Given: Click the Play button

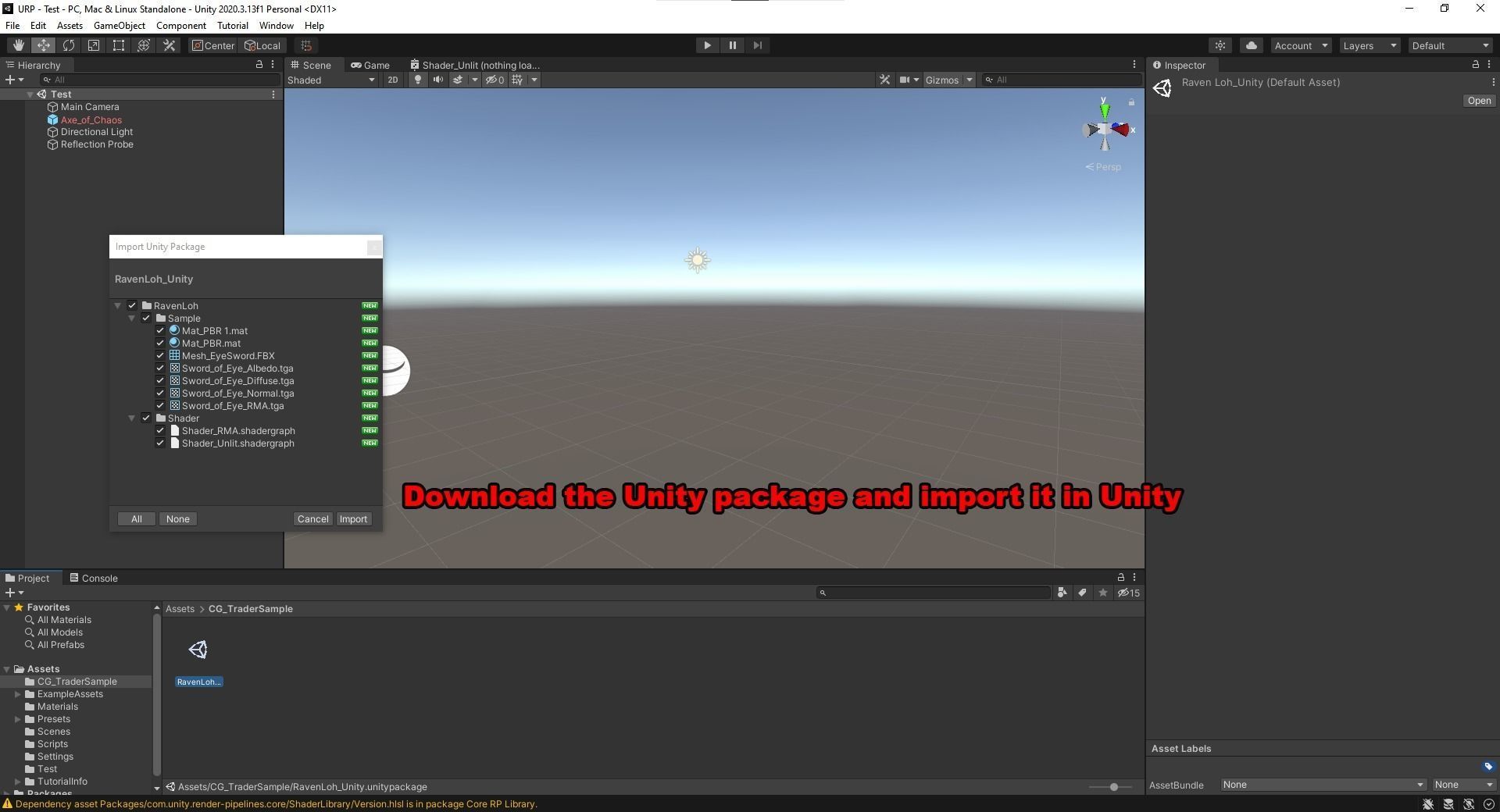Looking at the screenshot, I should click(x=707, y=45).
